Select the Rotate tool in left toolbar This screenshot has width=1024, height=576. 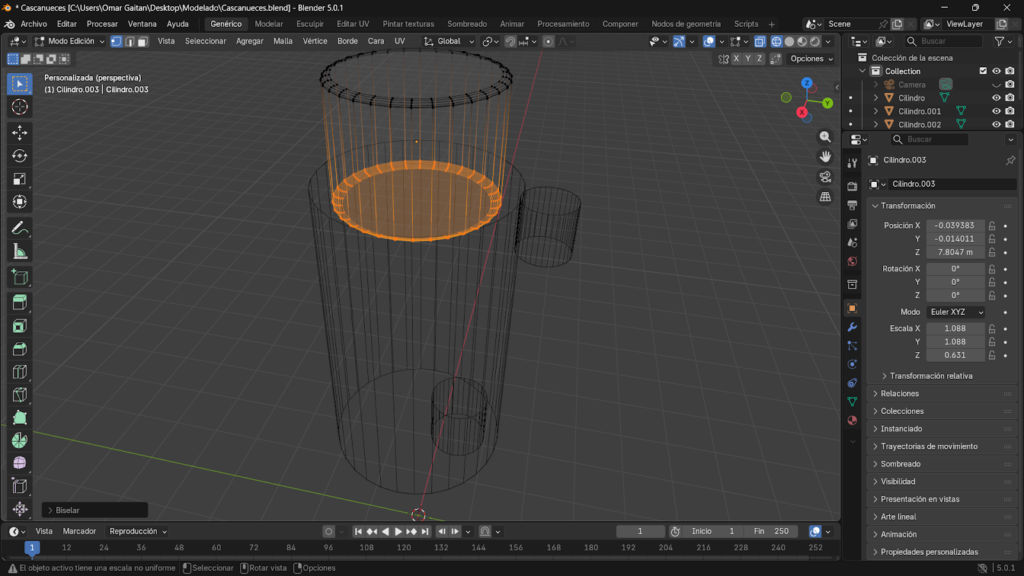click(x=19, y=155)
